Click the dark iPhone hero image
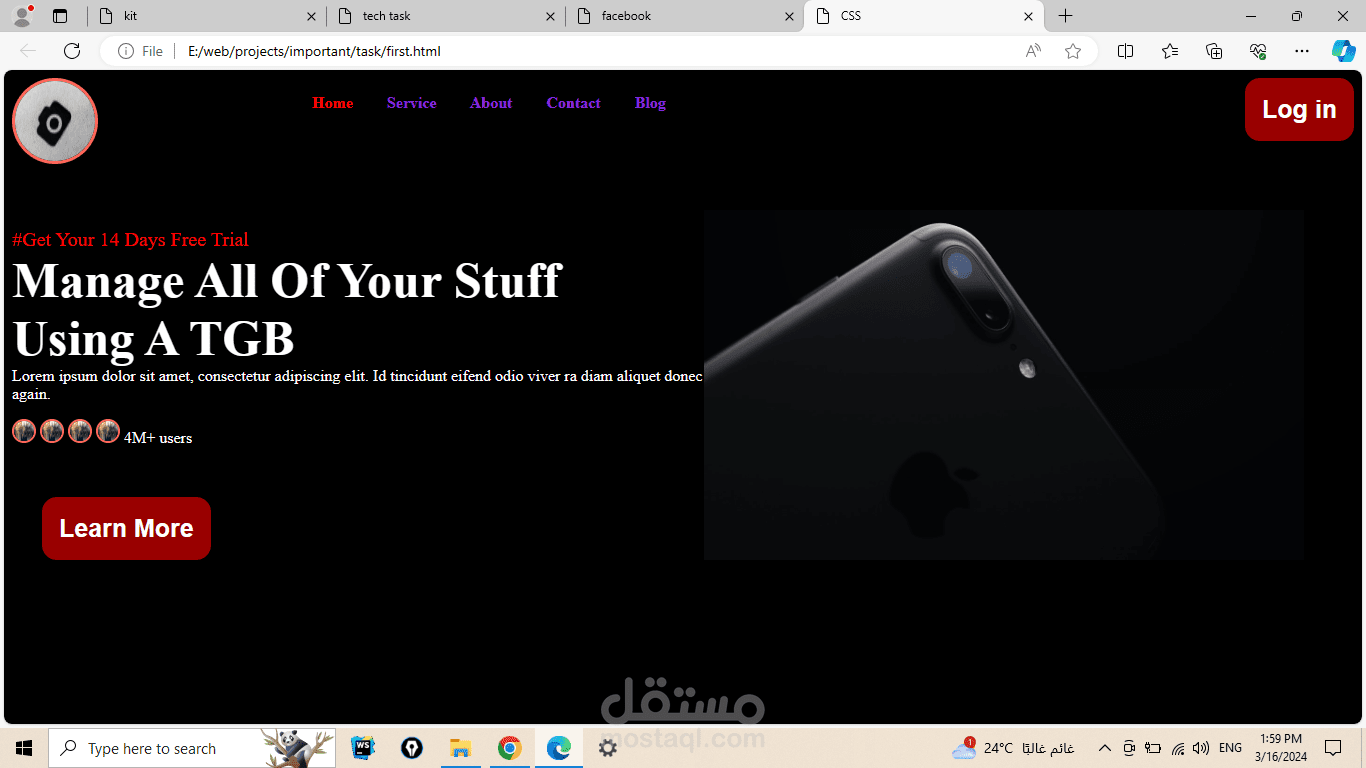This screenshot has width=1366, height=768. 1003,385
